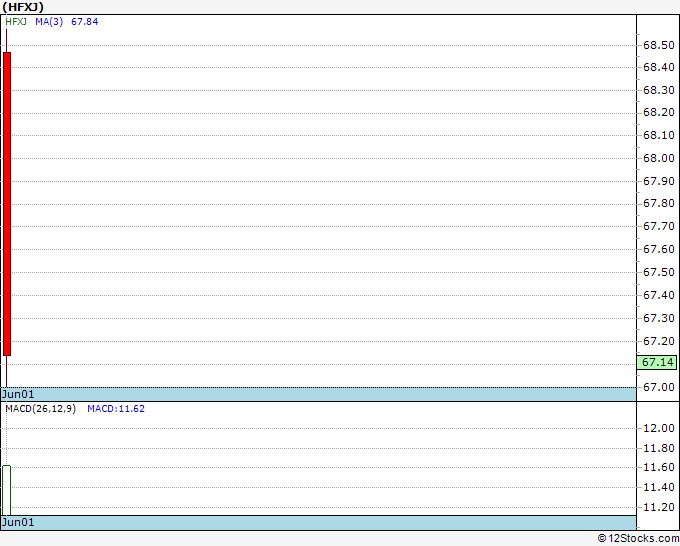
Task: Click the 11.20 MACD axis label
Action: point(658,507)
